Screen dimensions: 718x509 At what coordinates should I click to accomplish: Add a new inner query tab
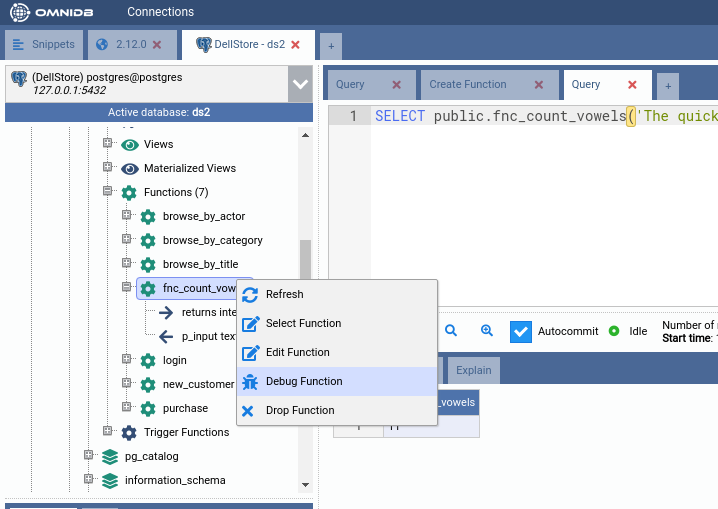668,86
